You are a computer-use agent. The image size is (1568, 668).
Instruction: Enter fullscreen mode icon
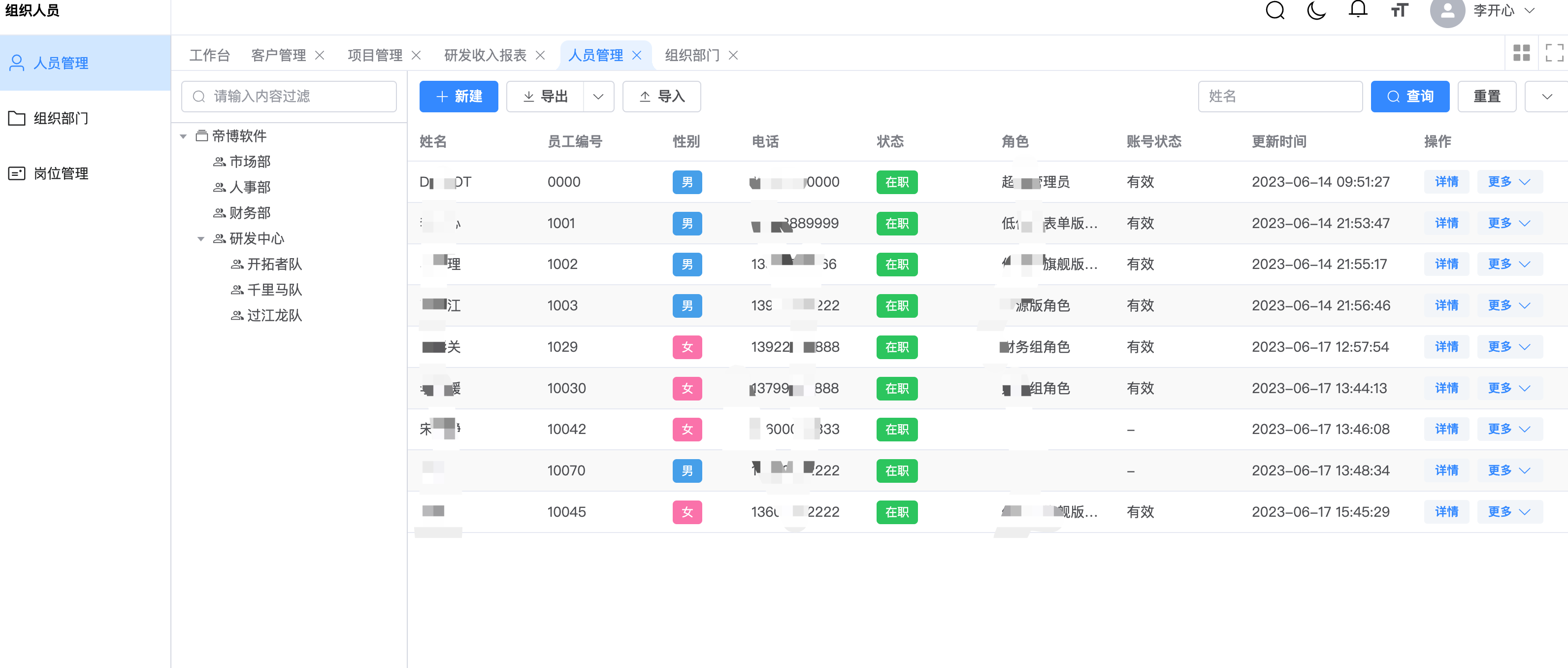[x=1554, y=53]
